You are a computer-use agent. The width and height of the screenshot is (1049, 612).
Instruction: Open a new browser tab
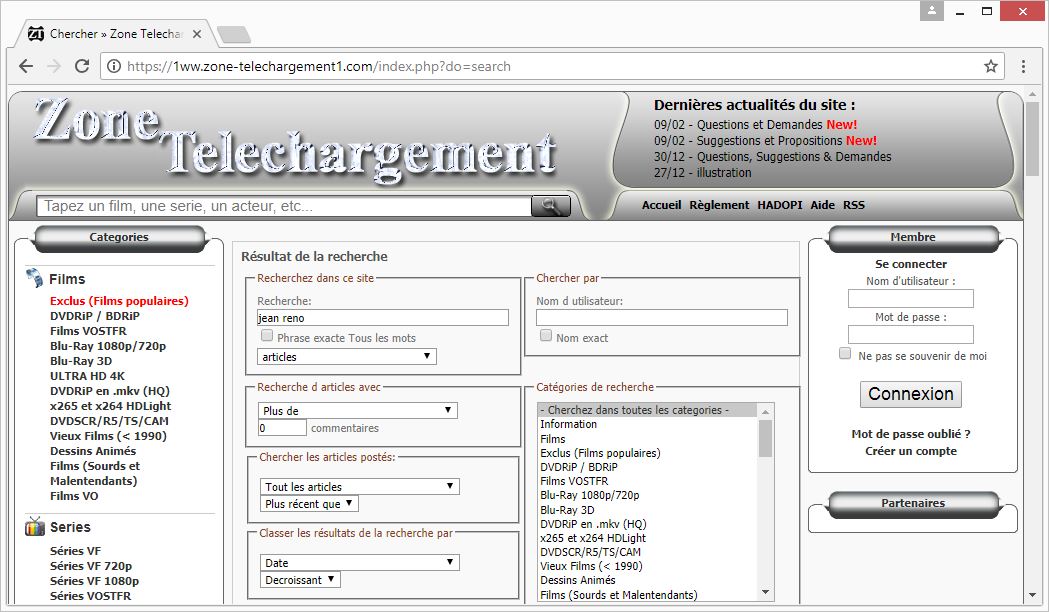click(x=233, y=35)
